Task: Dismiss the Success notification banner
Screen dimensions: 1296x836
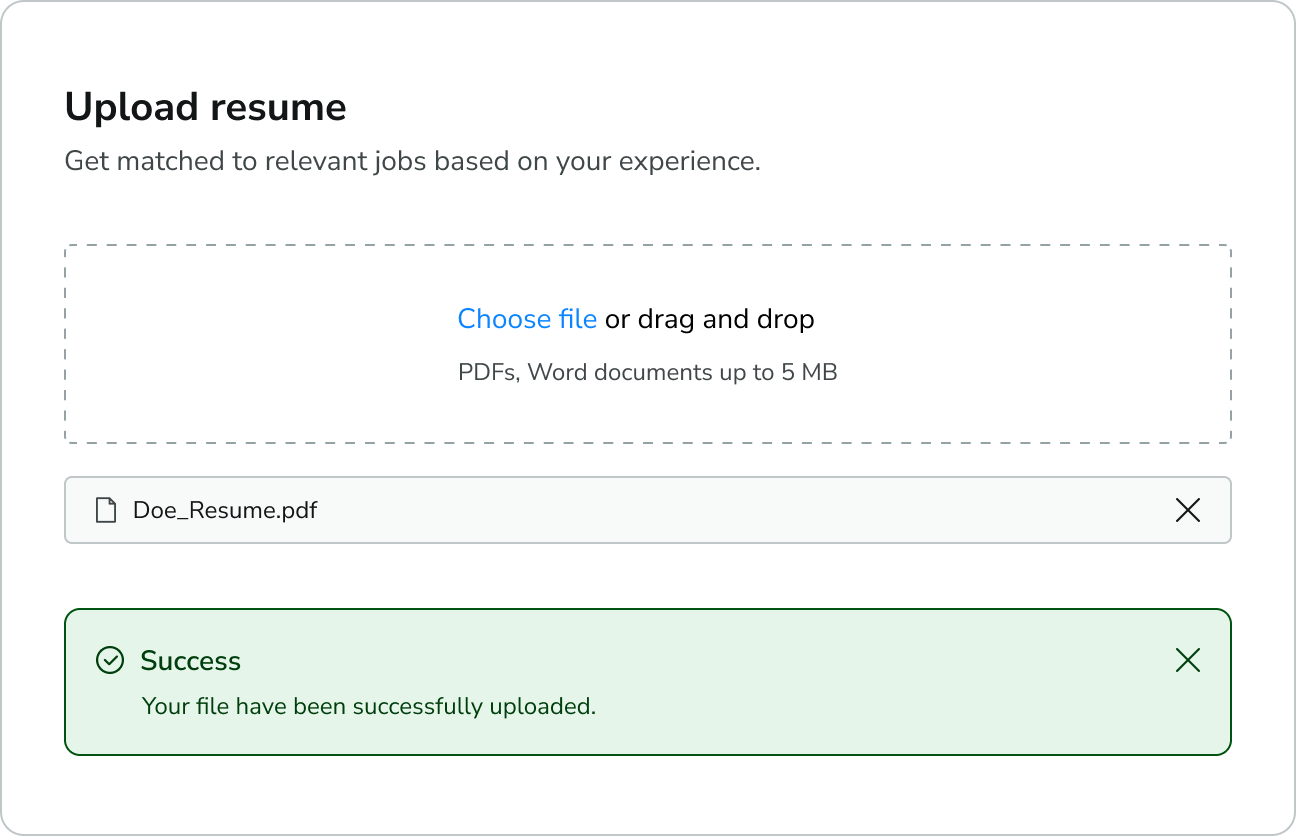Action: click(x=1187, y=660)
